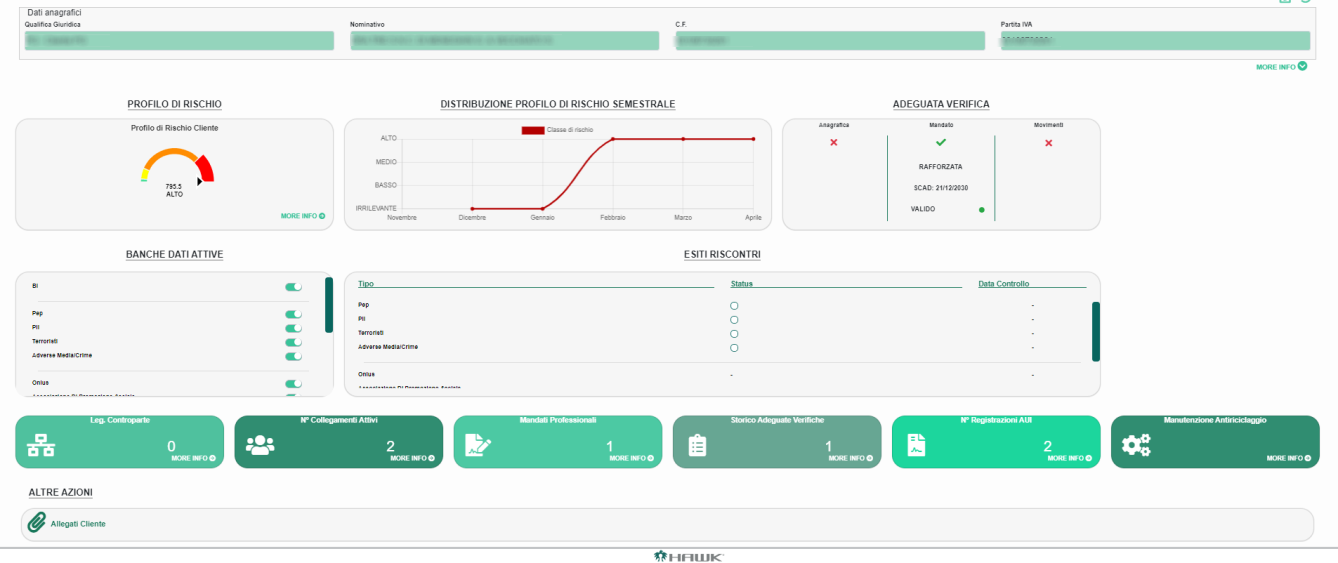1338x563 pixels.
Task: Expand MORE INFO under Dati anagrafici
Action: (1281, 67)
